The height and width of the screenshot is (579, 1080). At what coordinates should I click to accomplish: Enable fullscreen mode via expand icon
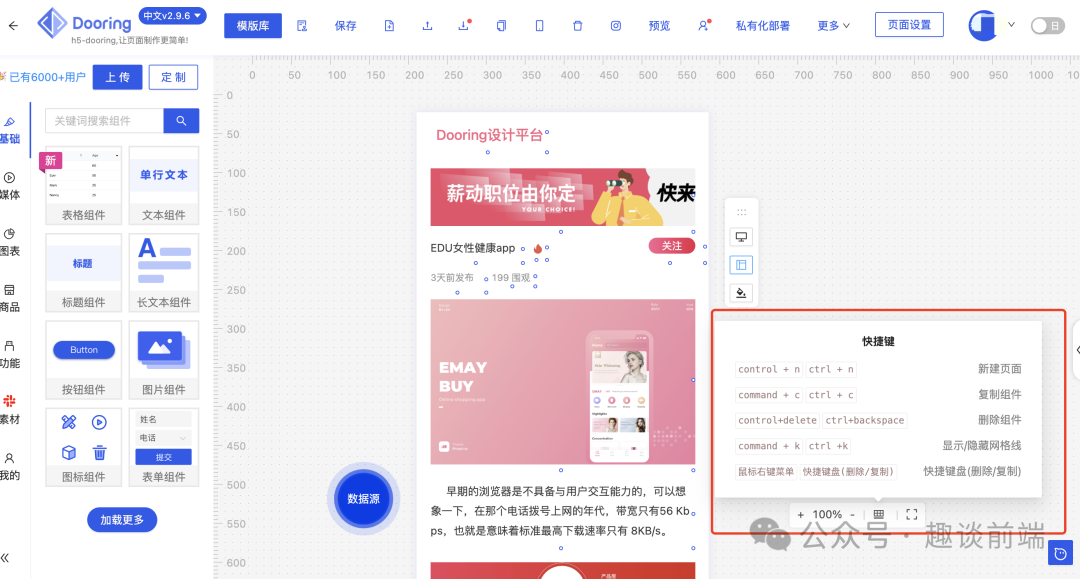(911, 514)
